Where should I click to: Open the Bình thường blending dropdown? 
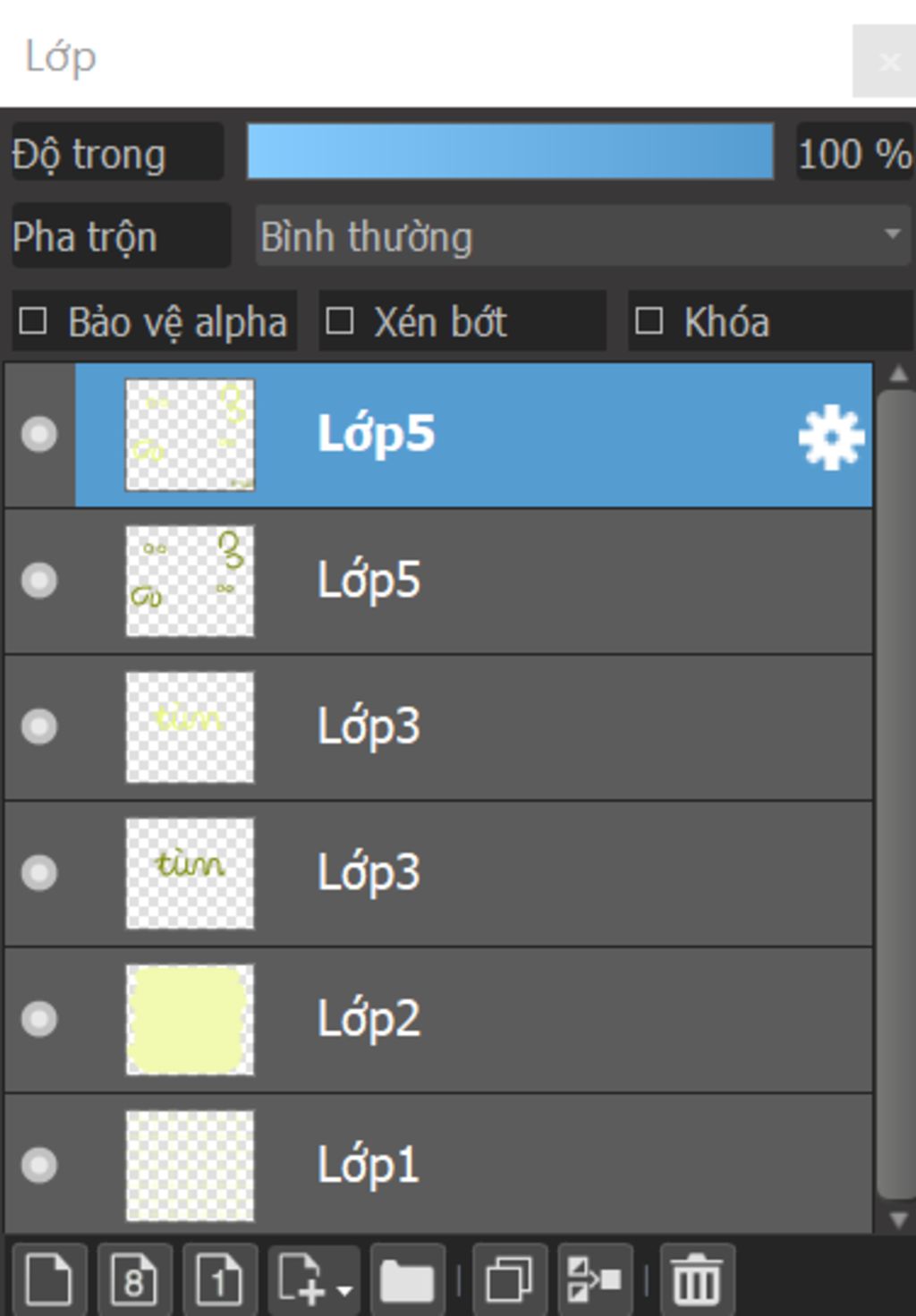coord(583,236)
